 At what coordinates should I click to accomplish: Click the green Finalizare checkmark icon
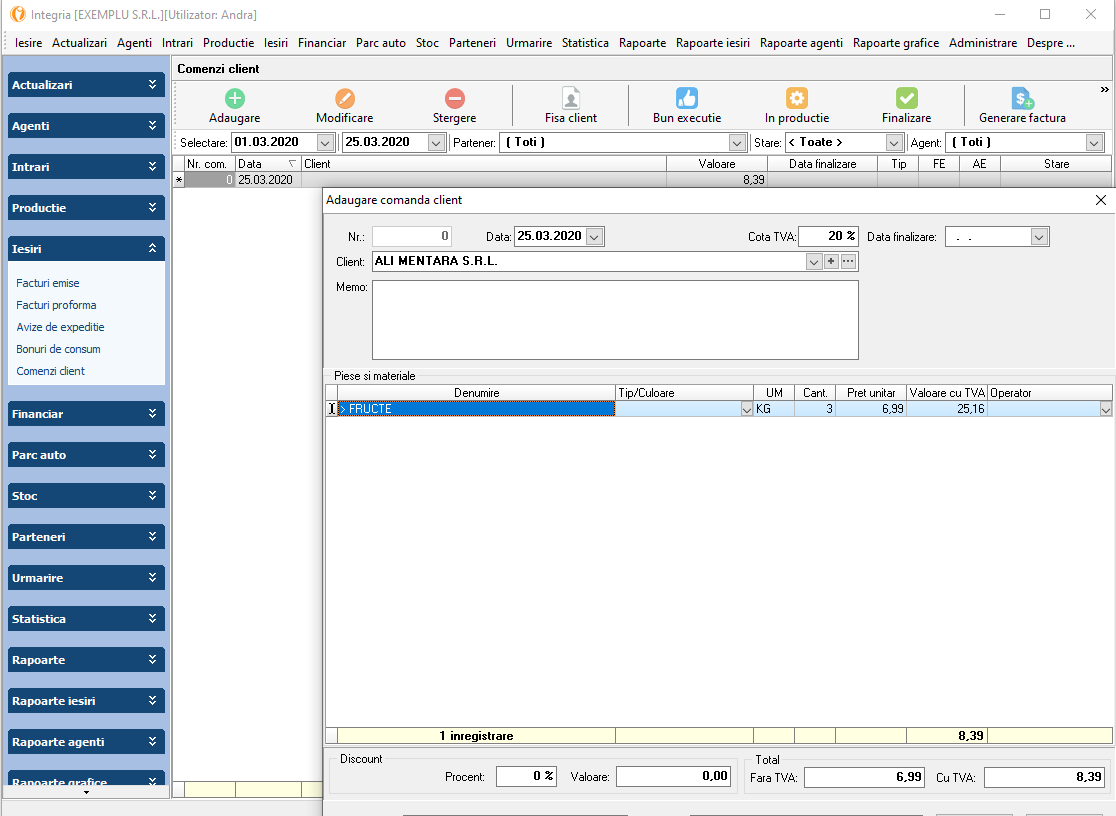click(x=907, y=98)
